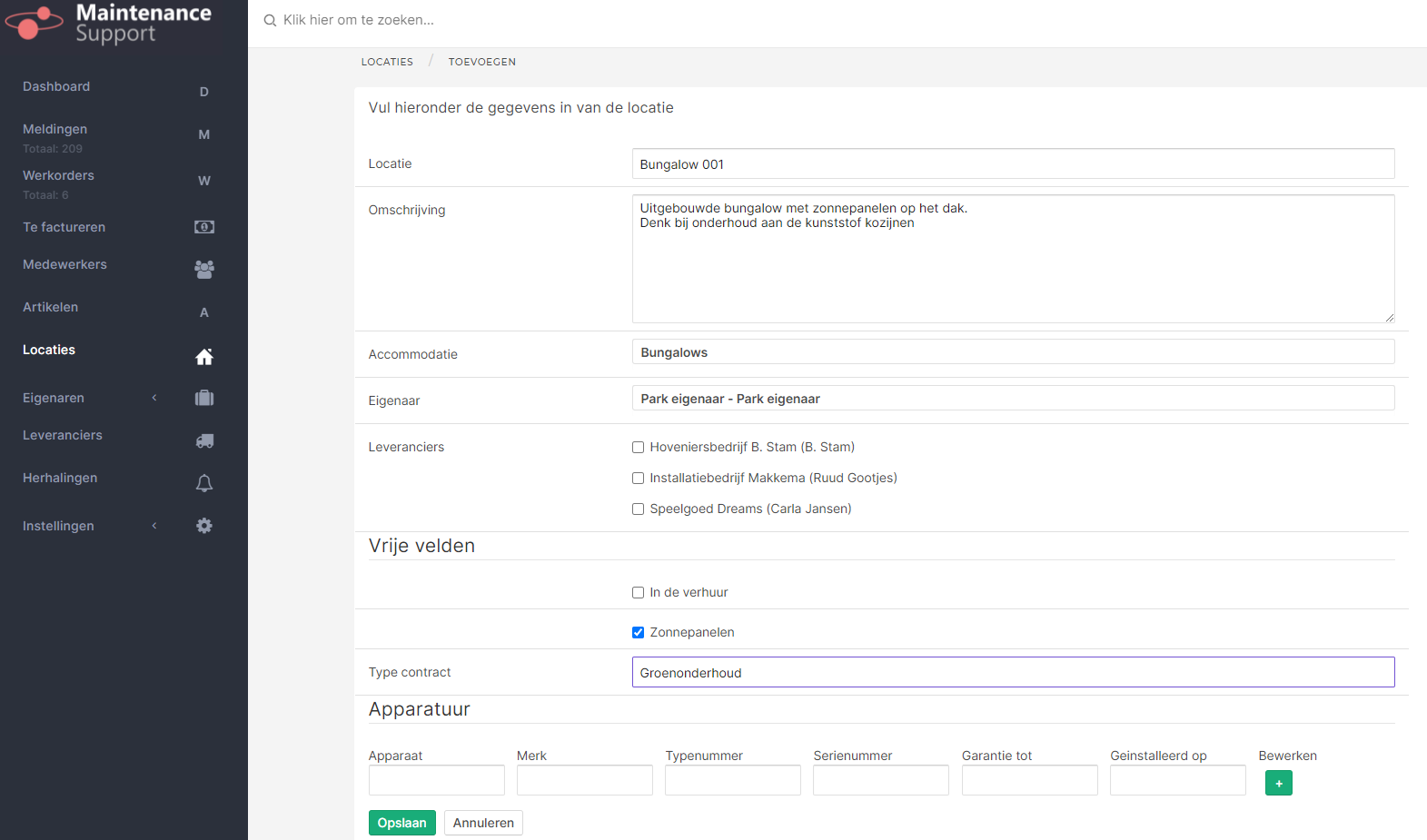The height and width of the screenshot is (840, 1427).
Task: Click the green Opslaan button
Action: (401, 823)
